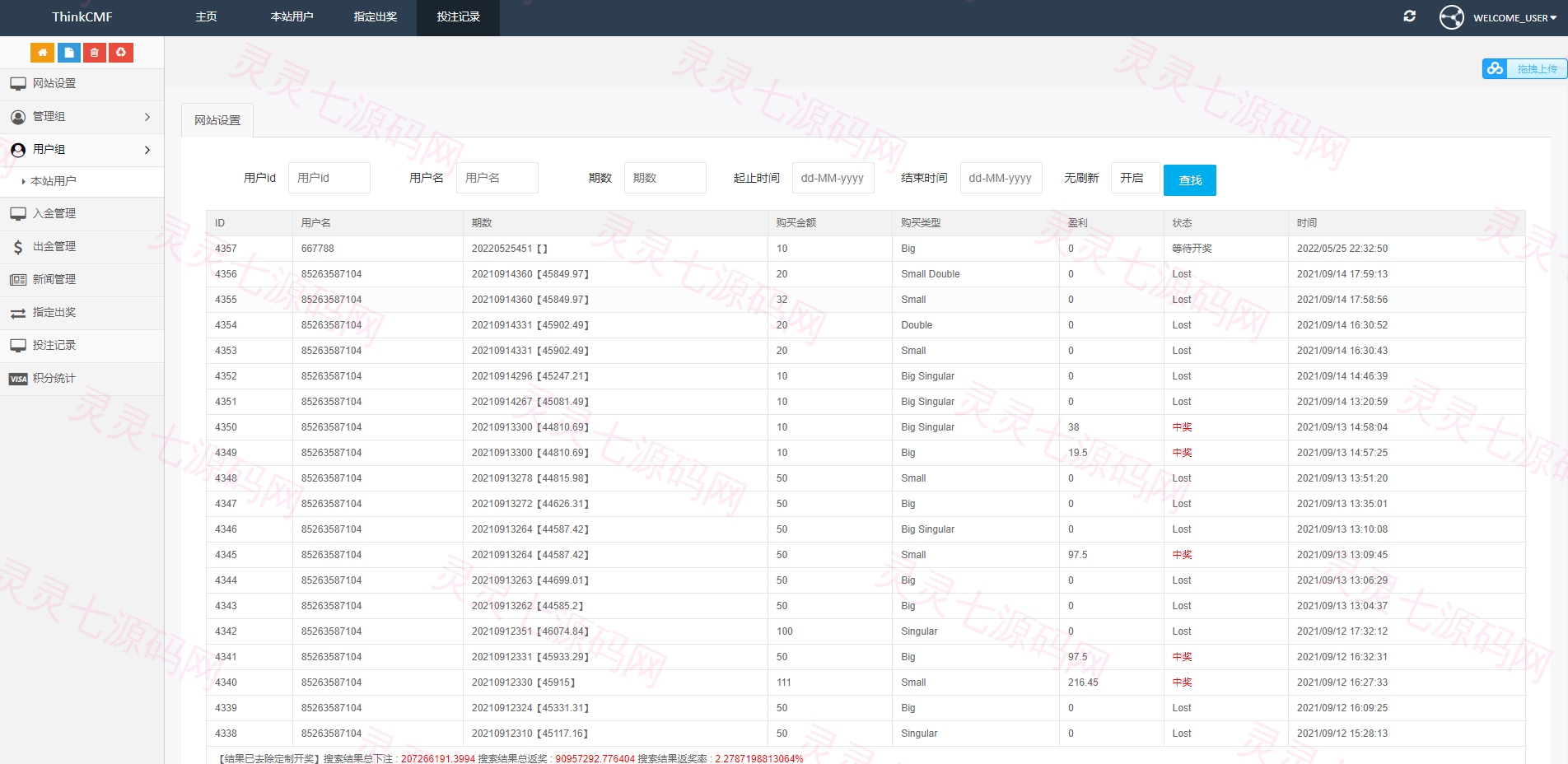The width and height of the screenshot is (1568, 764).
Task: Click the 结束时间 date field
Action: pyautogui.click(x=1001, y=178)
